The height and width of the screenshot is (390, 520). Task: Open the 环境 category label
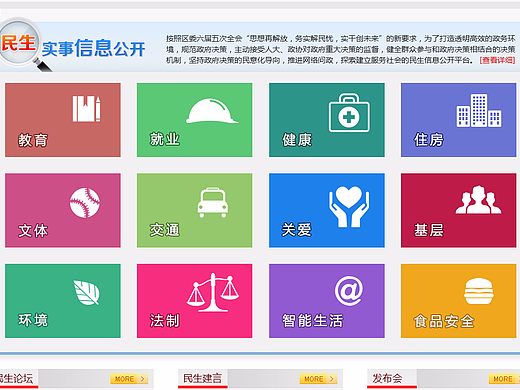pyautogui.click(x=33, y=320)
